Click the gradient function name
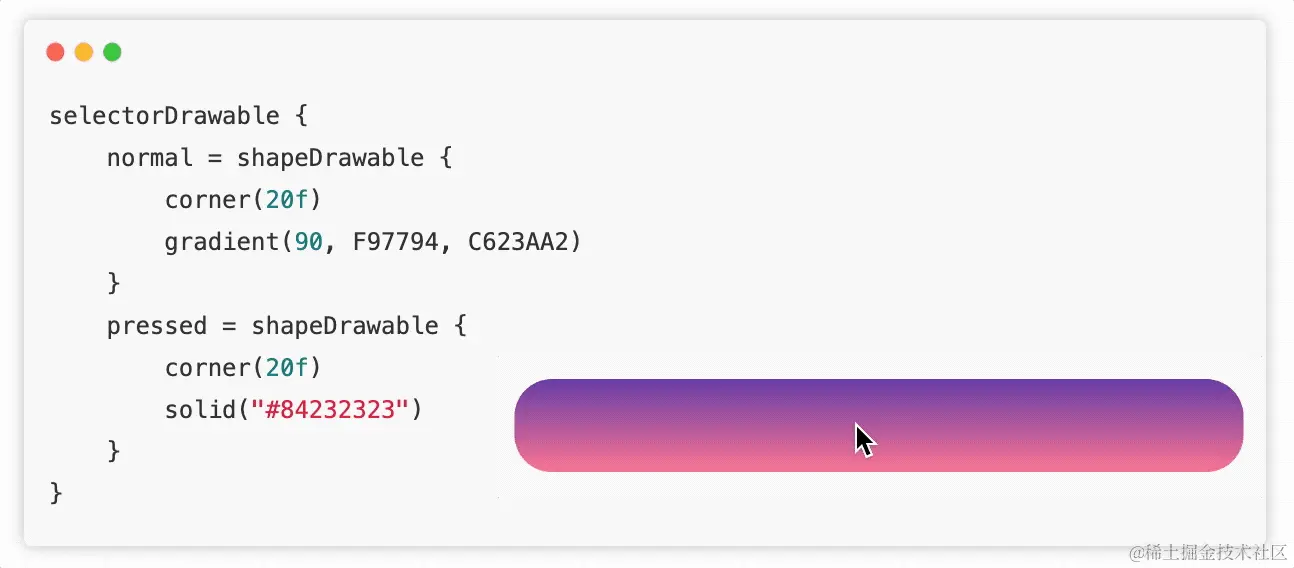The width and height of the screenshot is (1294, 568). [x=222, y=242]
